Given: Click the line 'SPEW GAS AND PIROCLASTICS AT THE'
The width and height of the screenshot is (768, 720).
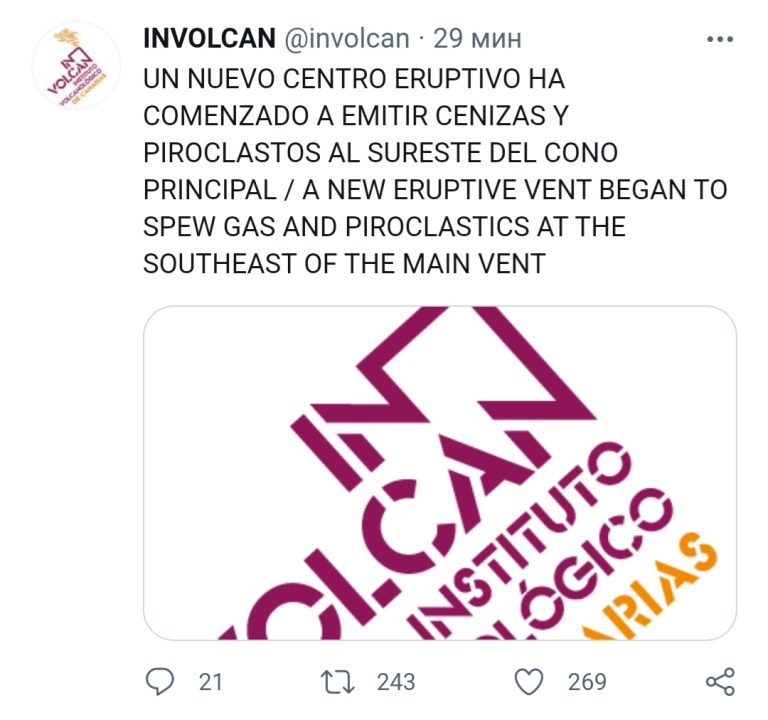Looking at the screenshot, I should (x=384, y=226).
